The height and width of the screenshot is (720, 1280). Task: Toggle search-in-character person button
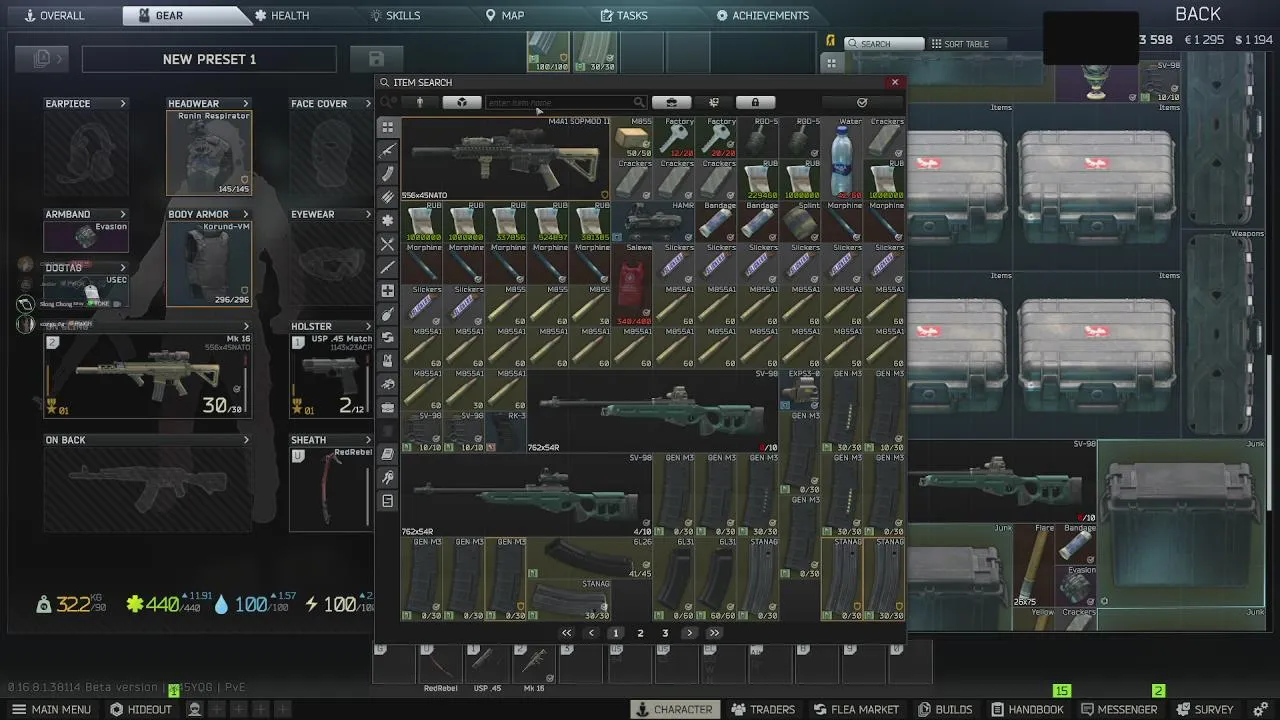(420, 102)
